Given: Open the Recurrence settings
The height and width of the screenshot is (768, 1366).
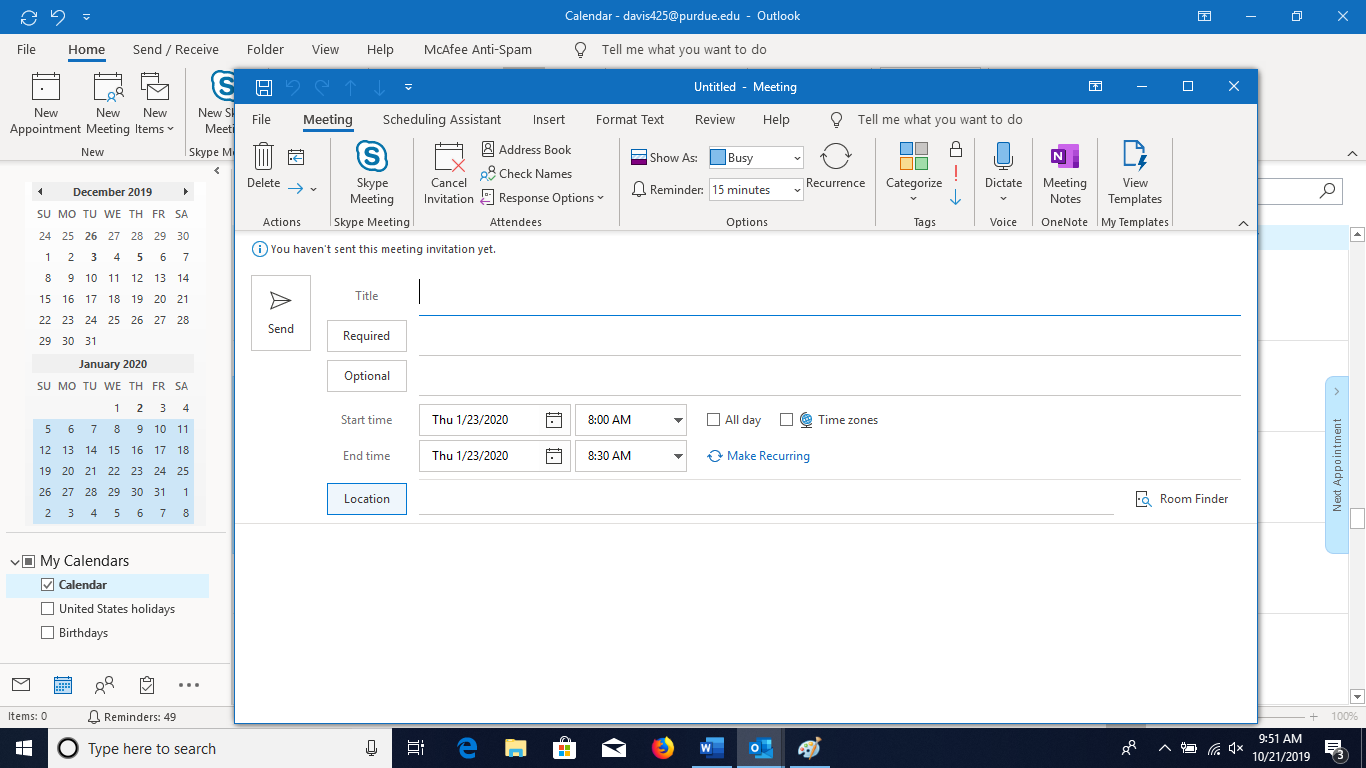Looking at the screenshot, I should pyautogui.click(x=836, y=170).
